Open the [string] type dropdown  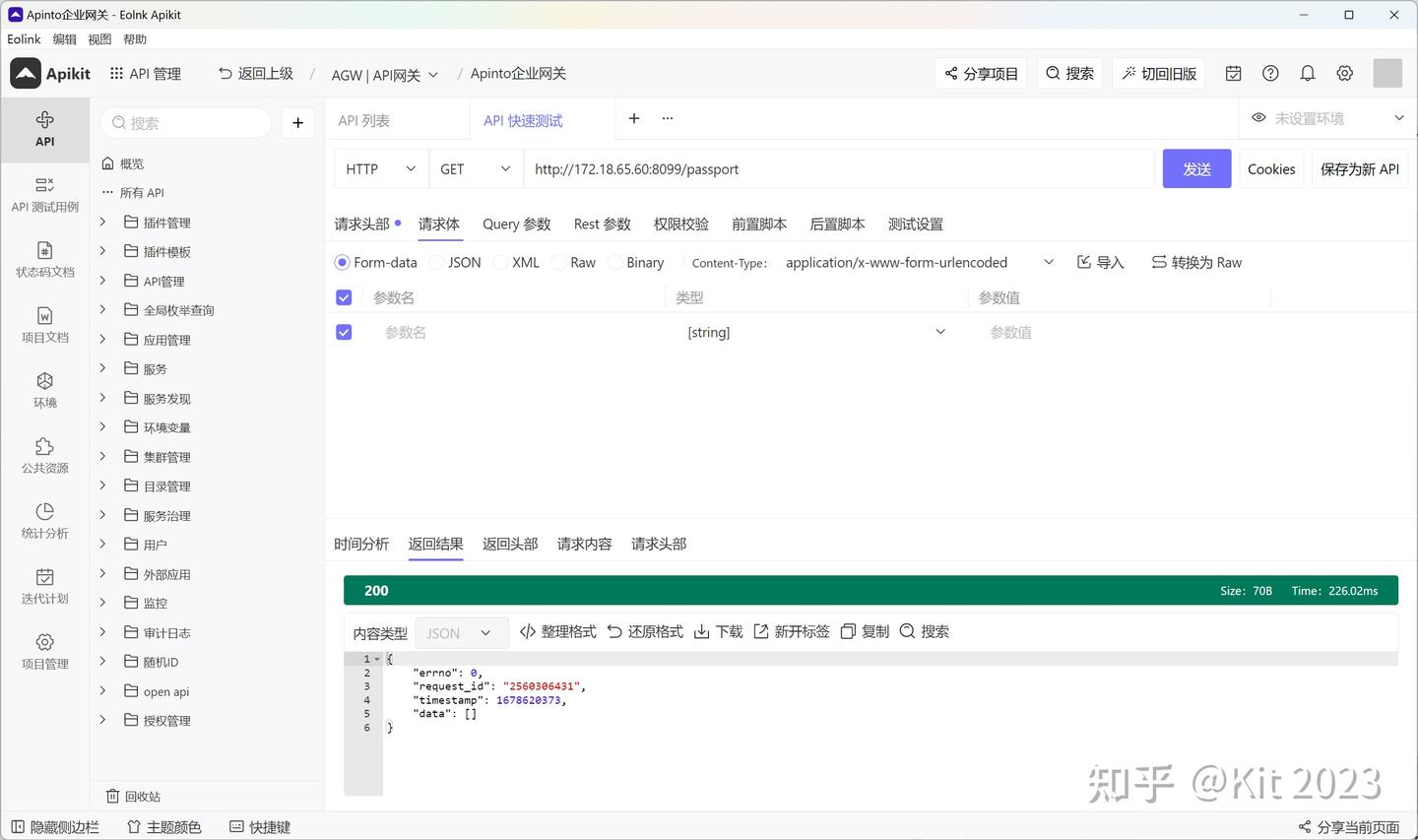pos(815,333)
